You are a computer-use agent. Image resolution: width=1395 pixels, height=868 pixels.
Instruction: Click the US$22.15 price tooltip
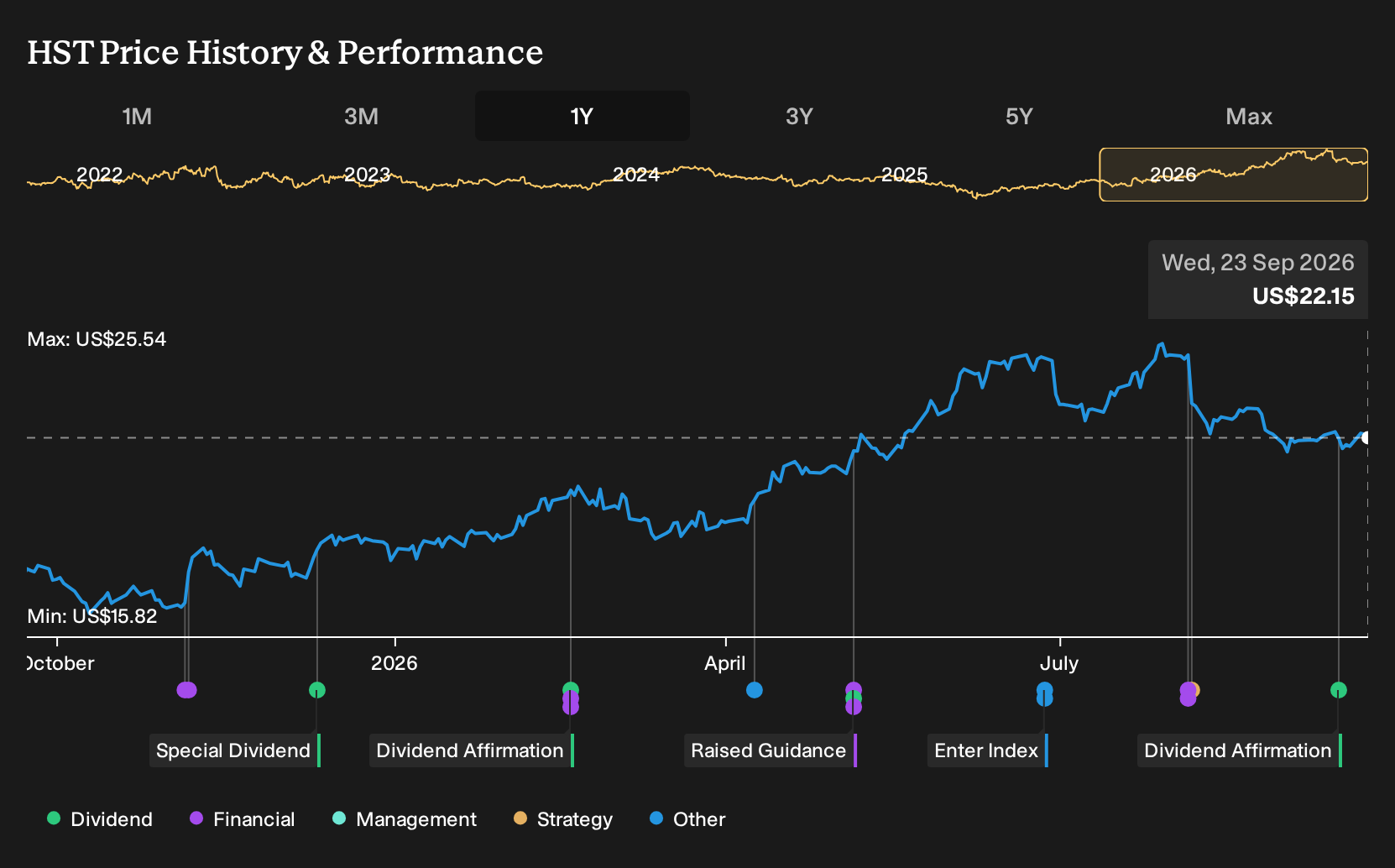tap(1258, 280)
